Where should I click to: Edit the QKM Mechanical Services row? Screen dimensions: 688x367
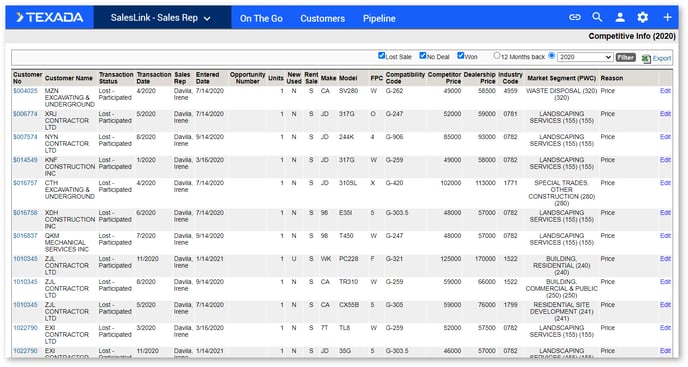665,236
